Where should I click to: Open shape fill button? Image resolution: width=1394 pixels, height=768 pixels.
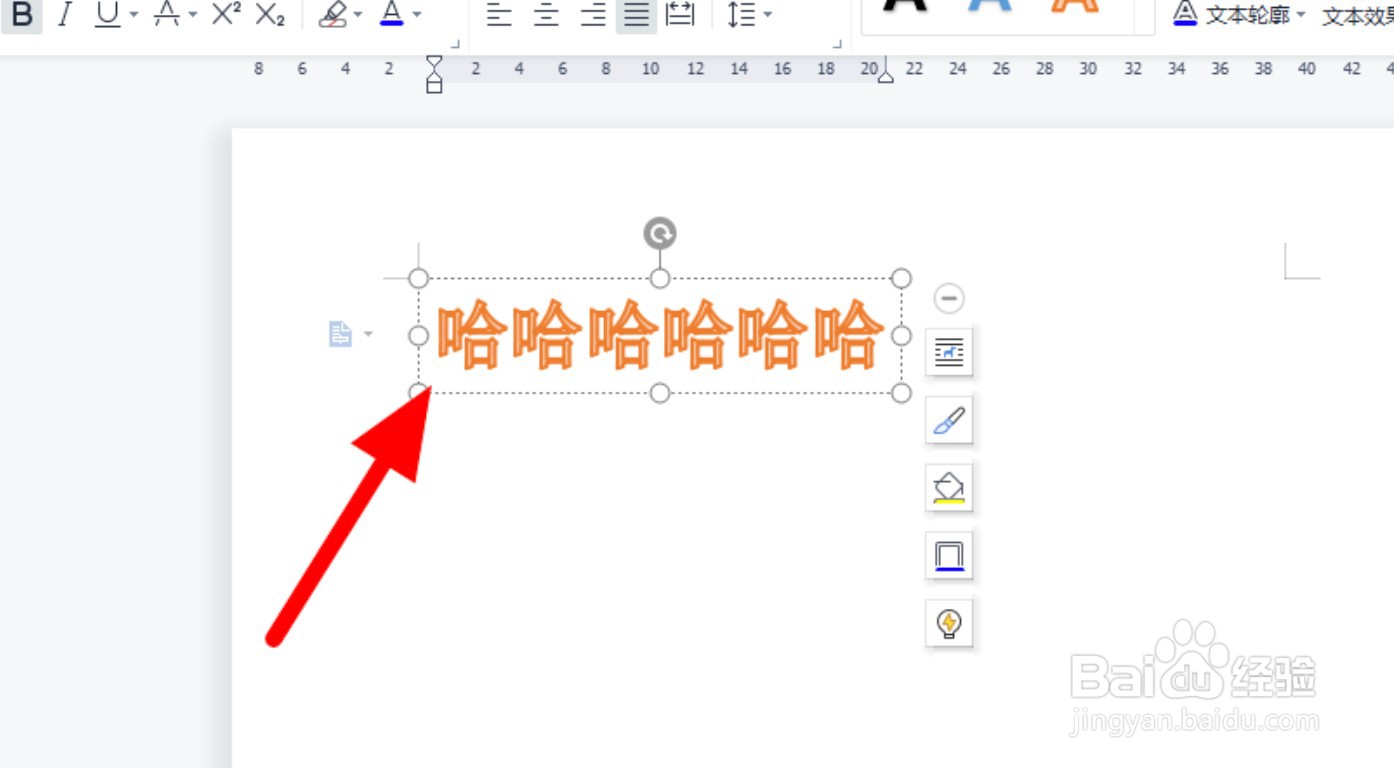pos(949,488)
